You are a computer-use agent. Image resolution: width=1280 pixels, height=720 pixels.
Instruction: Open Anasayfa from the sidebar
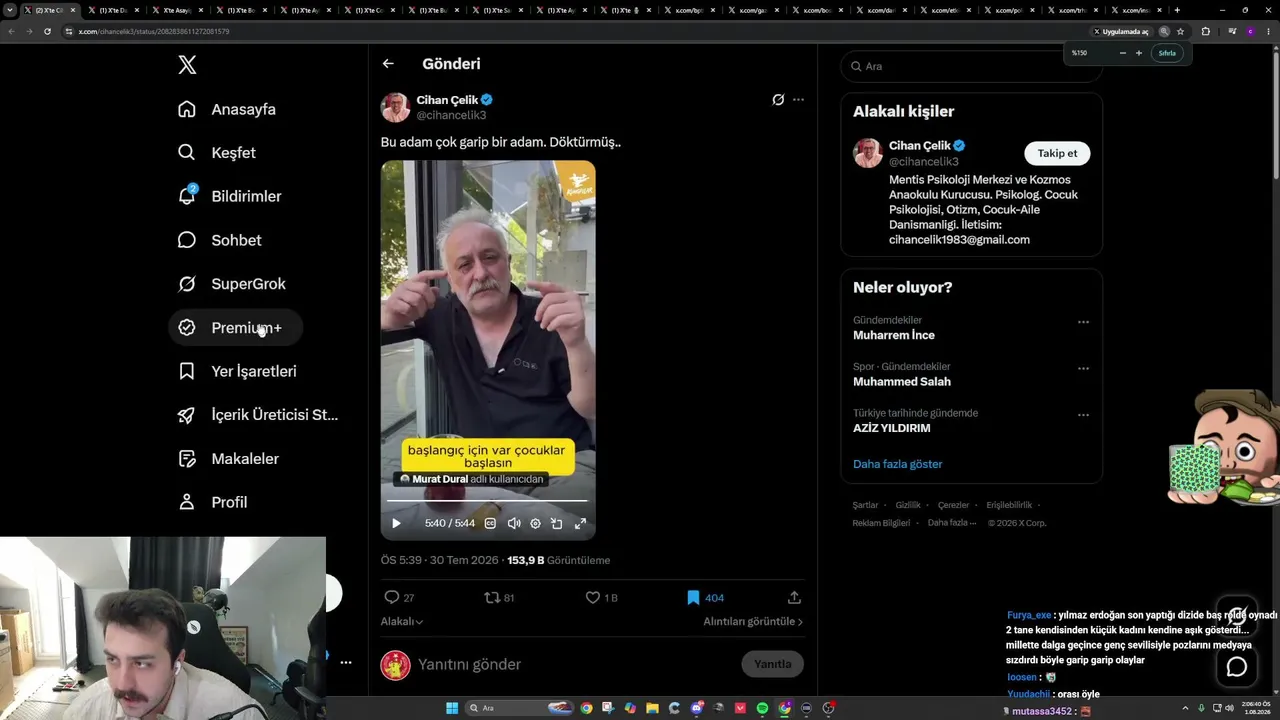[226, 109]
